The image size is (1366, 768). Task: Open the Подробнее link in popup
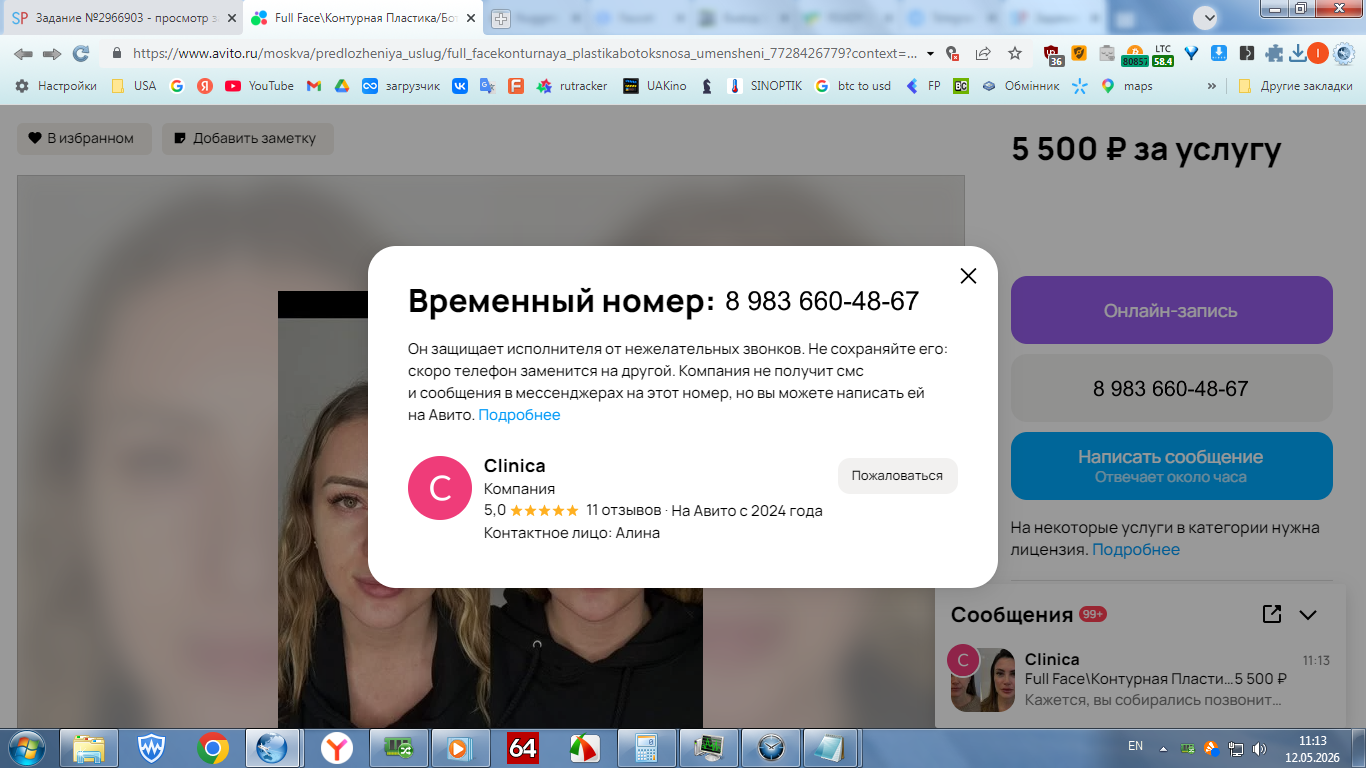pyautogui.click(x=519, y=415)
